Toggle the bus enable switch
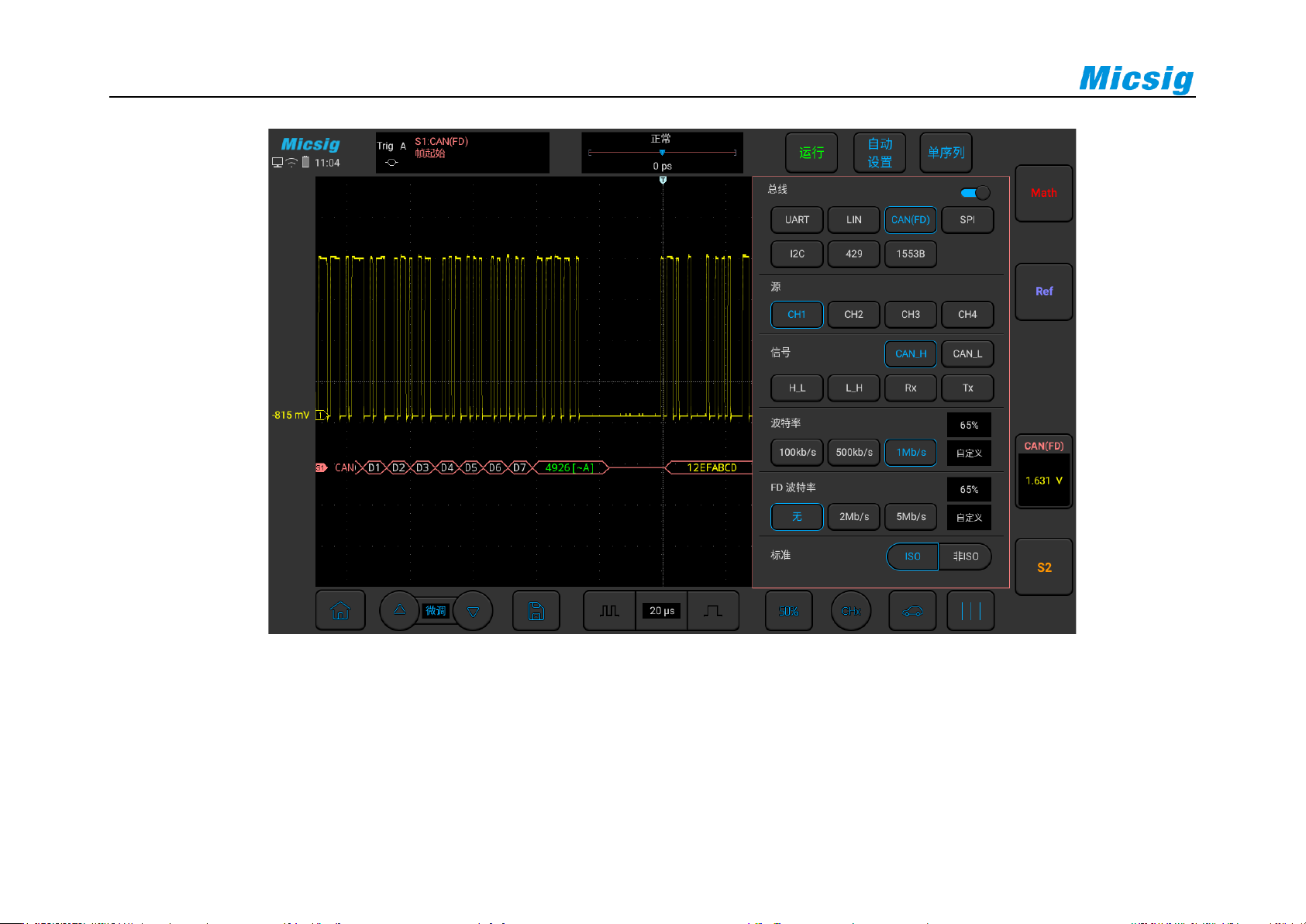Screen dimensions: 1306x924 tap(975, 192)
